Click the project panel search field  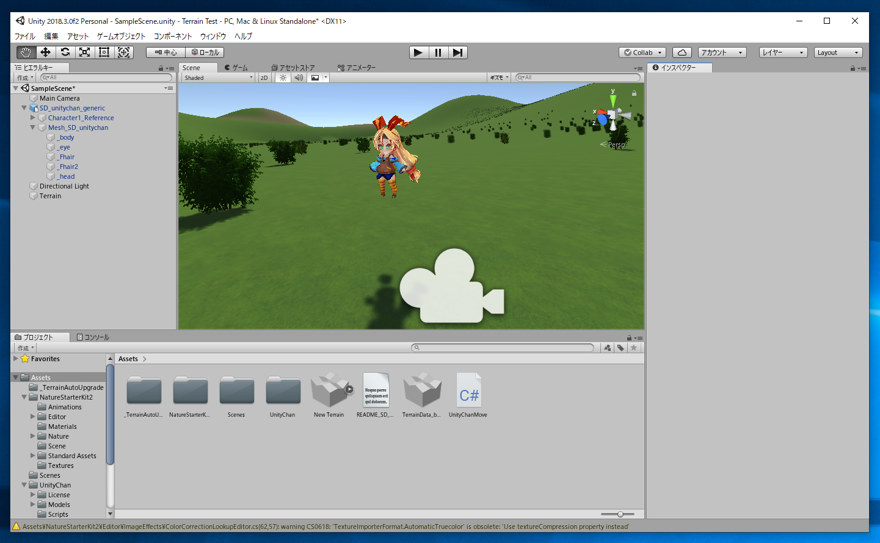pyautogui.click(x=502, y=348)
